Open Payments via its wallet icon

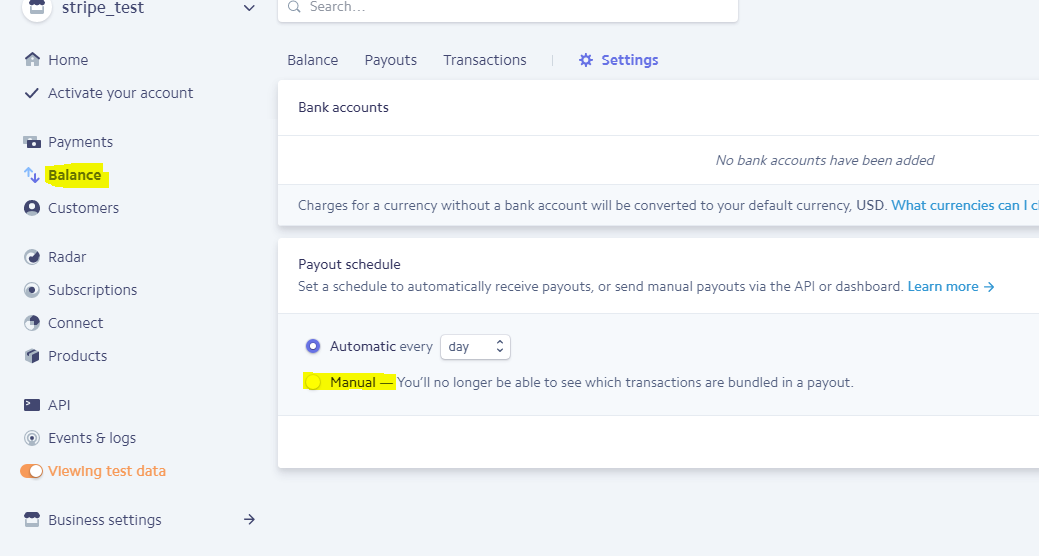pyautogui.click(x=32, y=142)
